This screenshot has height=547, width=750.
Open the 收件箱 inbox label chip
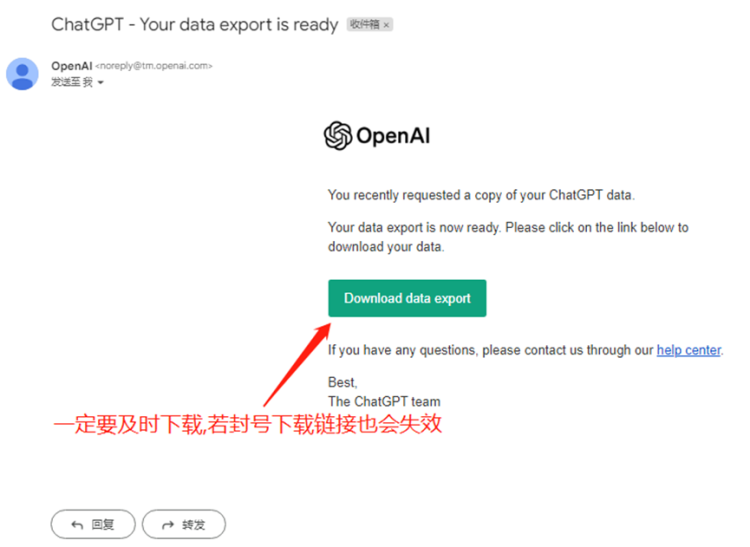364,24
